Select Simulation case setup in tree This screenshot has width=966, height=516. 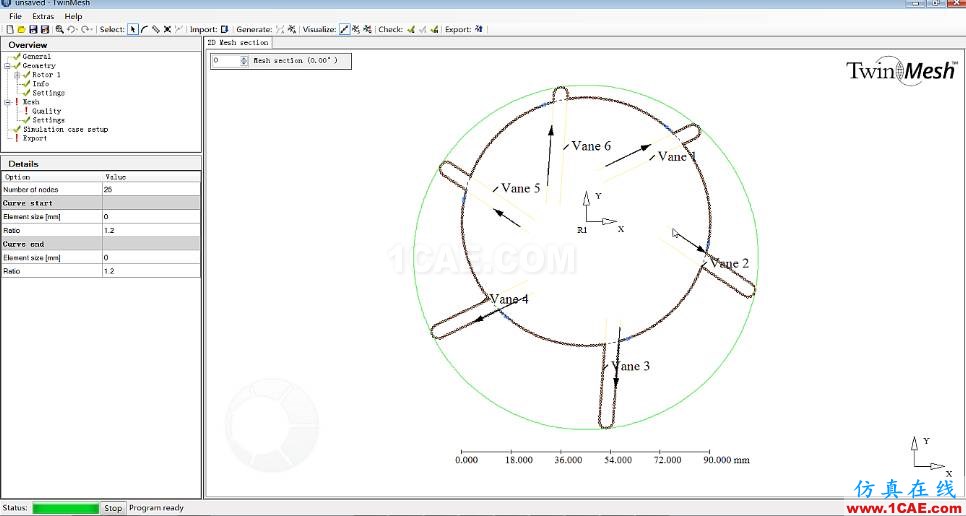click(x=65, y=129)
